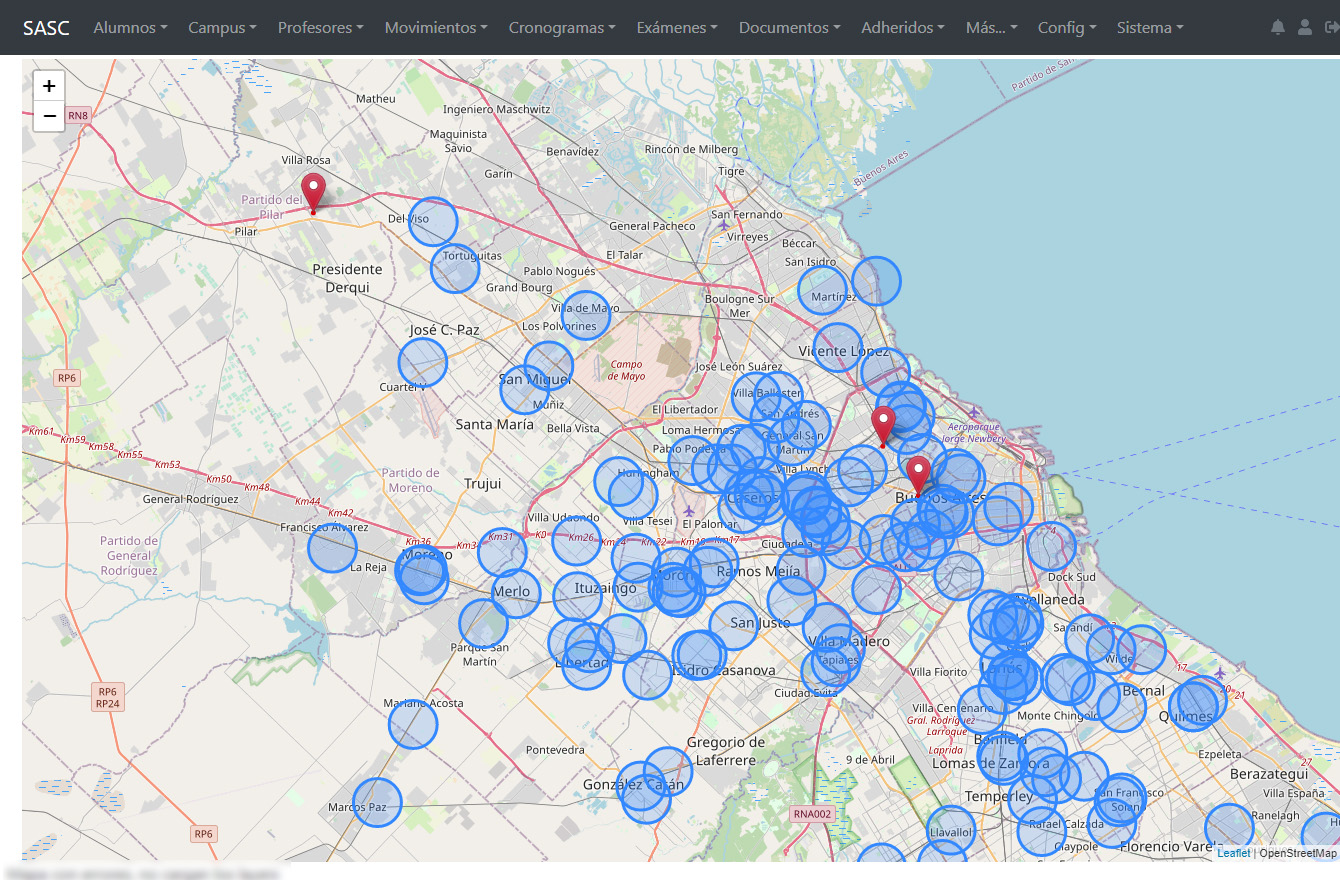Select the red marker near Aeroparque Jorge Newbery

[883, 427]
